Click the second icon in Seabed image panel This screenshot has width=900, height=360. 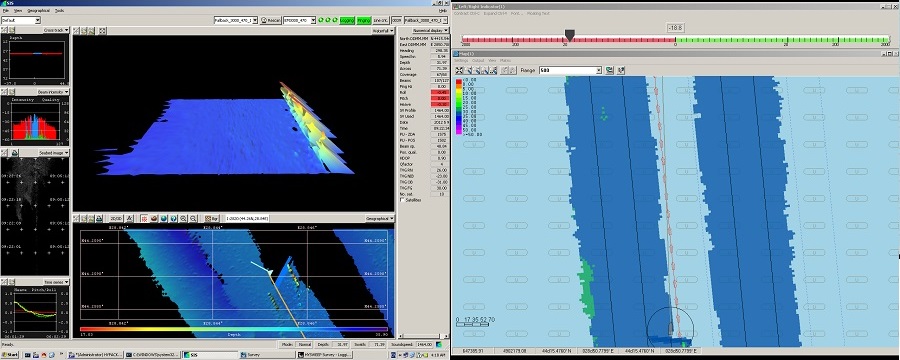click(x=15, y=153)
